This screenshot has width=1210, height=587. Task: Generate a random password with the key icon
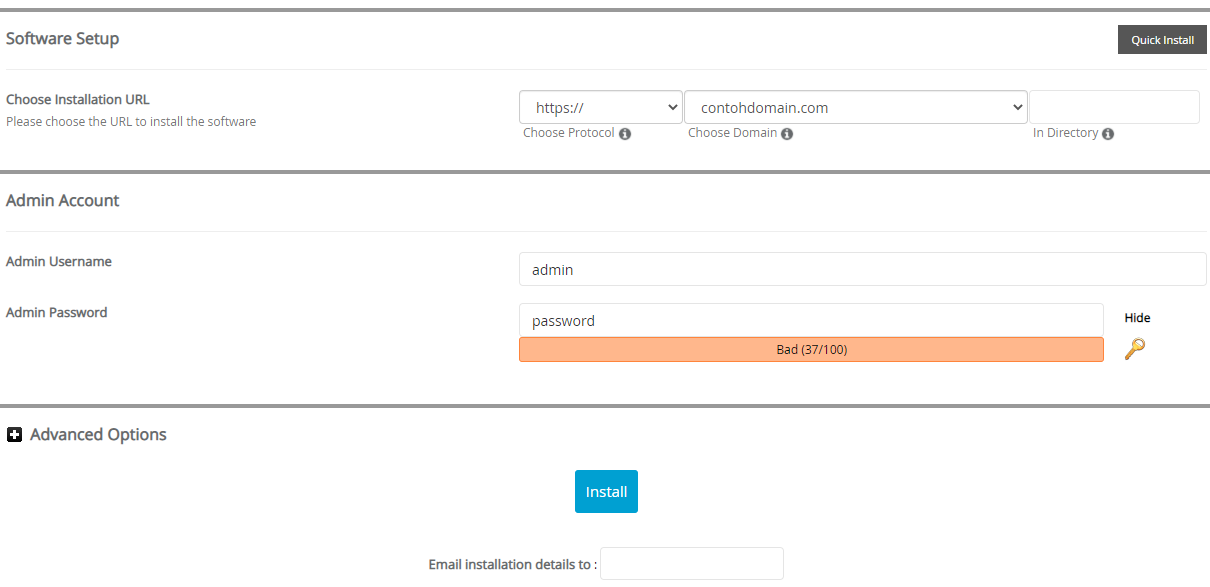coord(1135,349)
